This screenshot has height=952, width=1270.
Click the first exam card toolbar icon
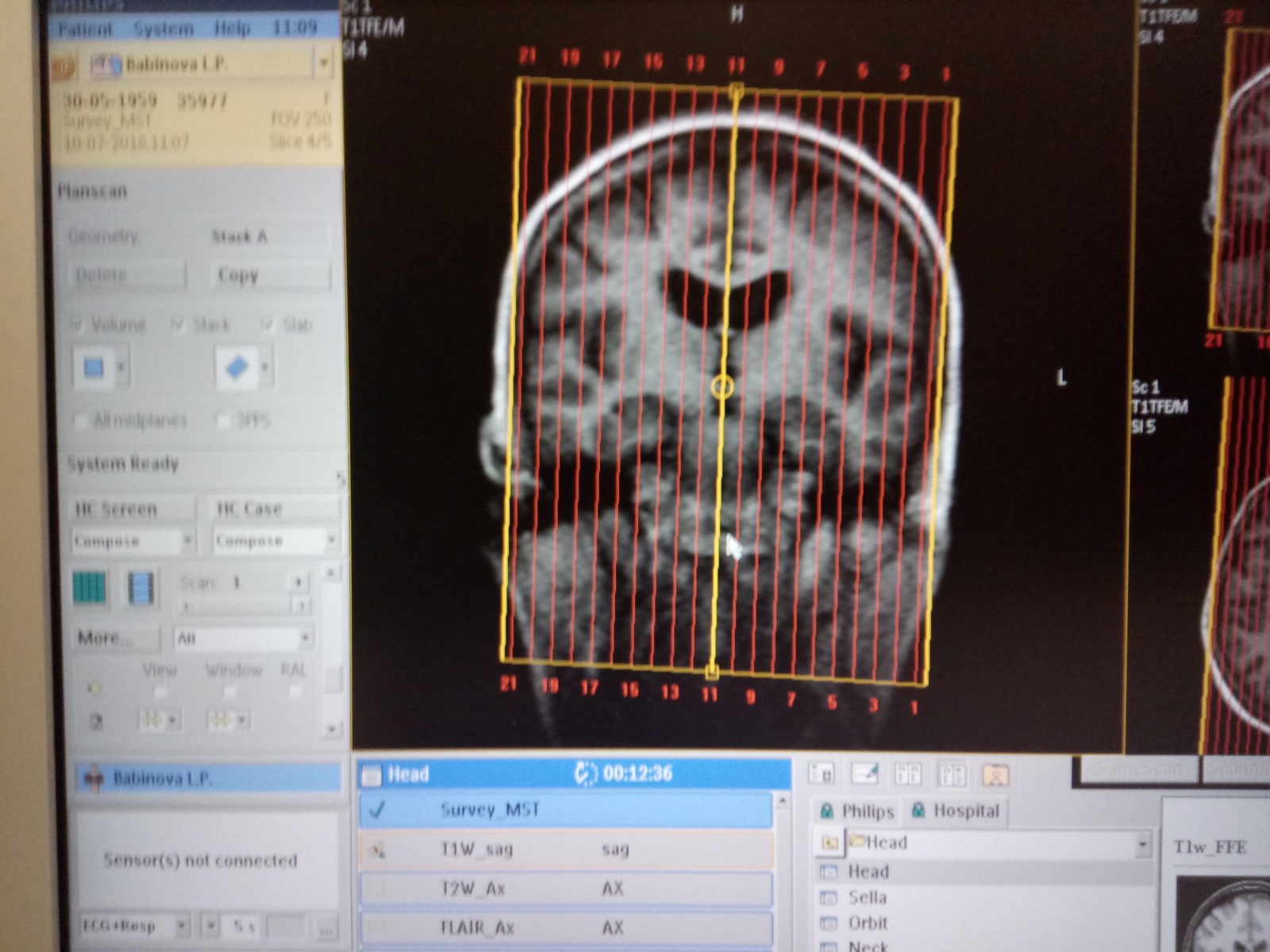[822, 773]
